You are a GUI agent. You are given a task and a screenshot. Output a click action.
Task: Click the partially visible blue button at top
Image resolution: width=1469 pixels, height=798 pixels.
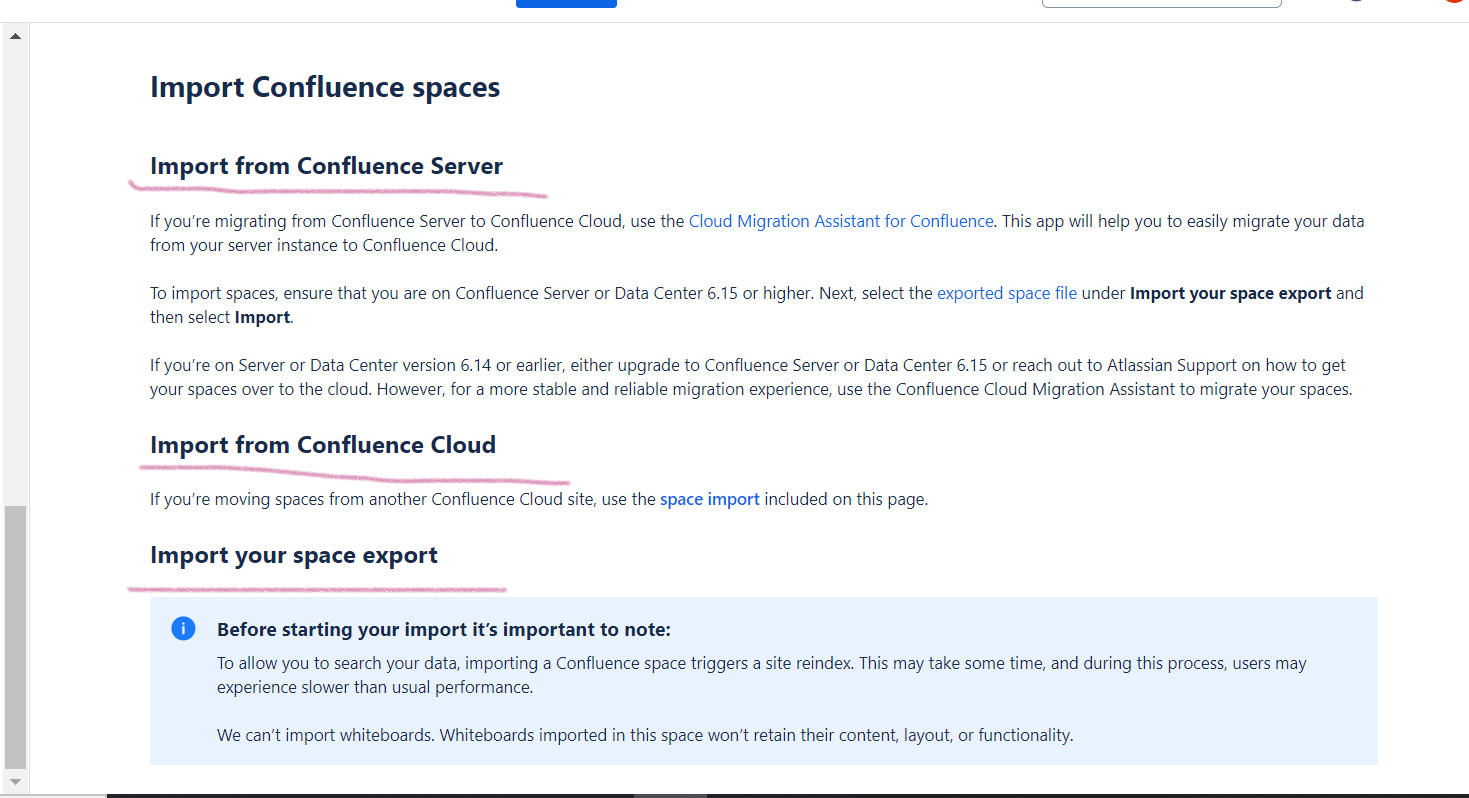(566, 4)
